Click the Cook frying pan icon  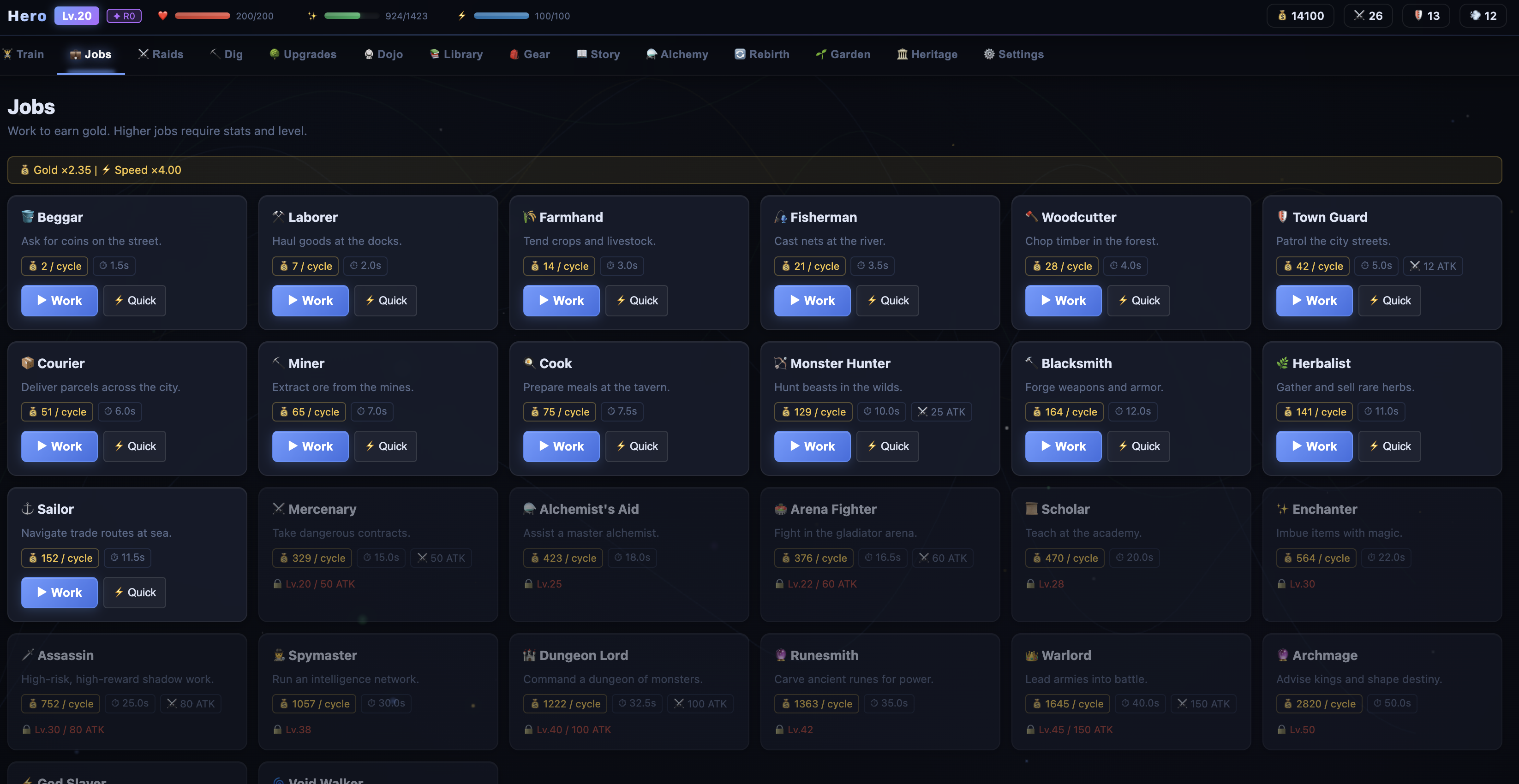530,362
